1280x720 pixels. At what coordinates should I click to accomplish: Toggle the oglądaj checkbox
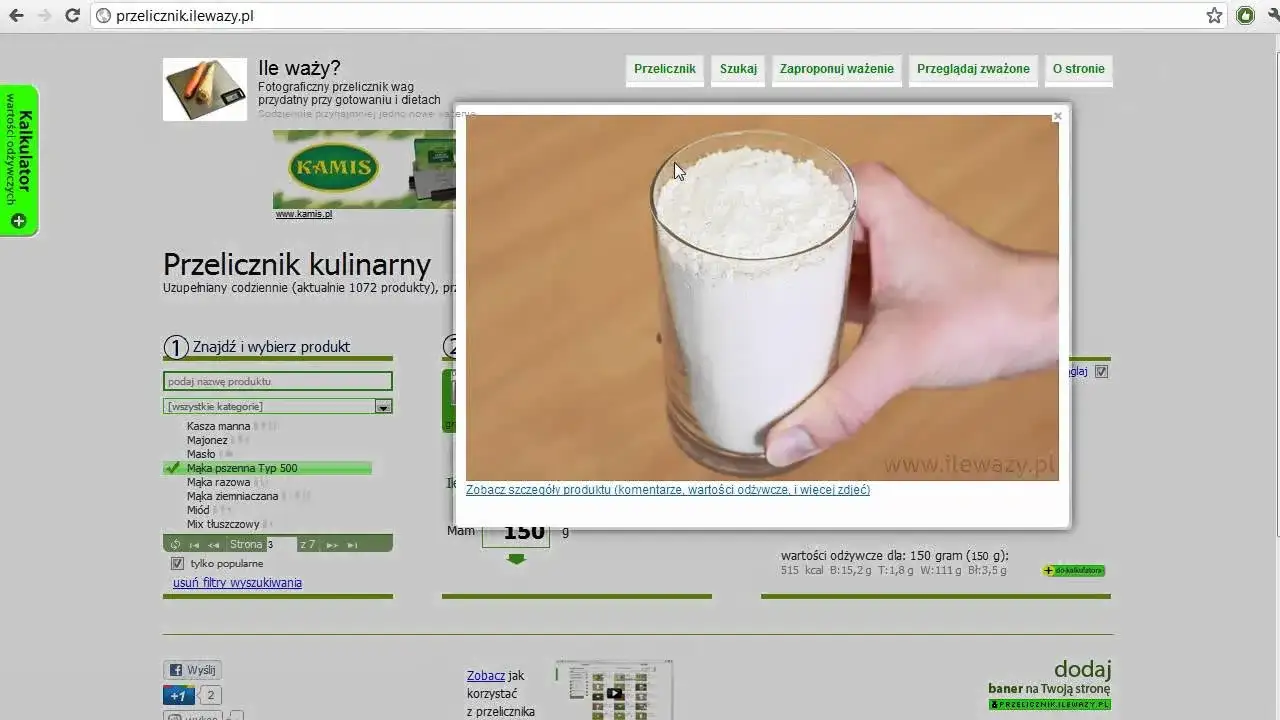(x=1101, y=371)
